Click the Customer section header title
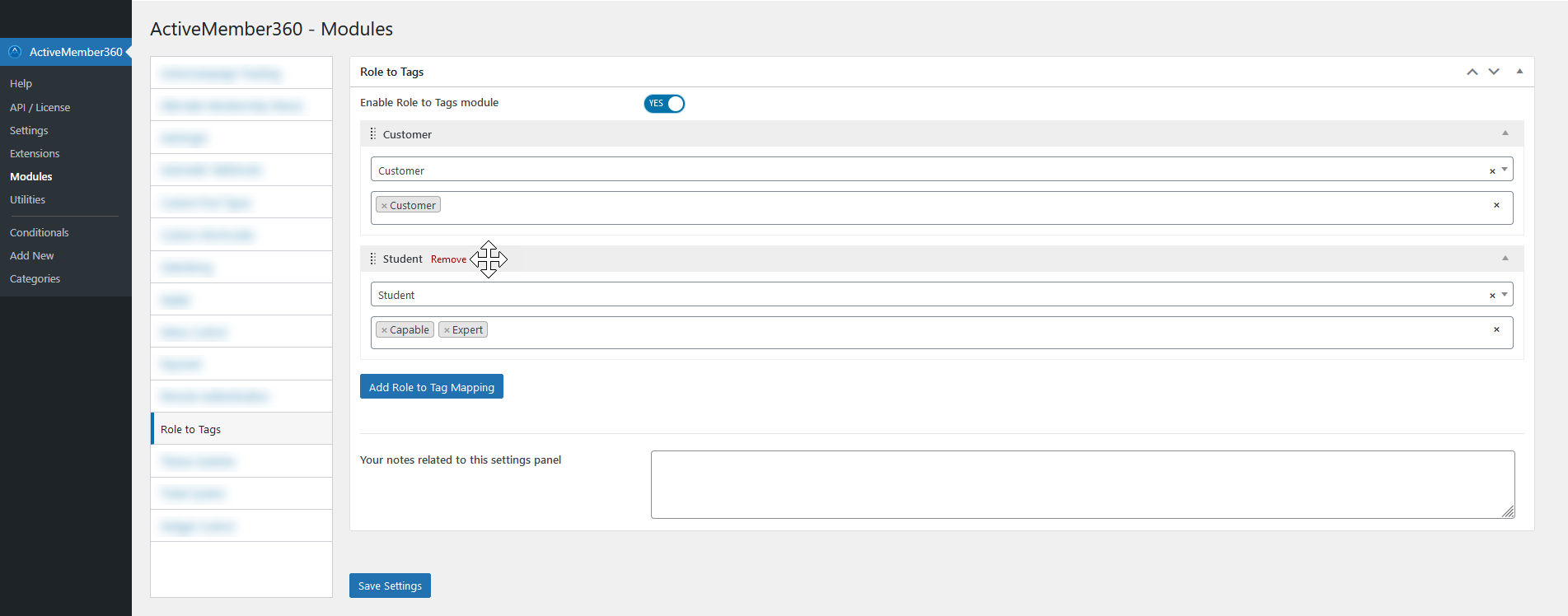This screenshot has height=616, width=1568. [x=407, y=134]
